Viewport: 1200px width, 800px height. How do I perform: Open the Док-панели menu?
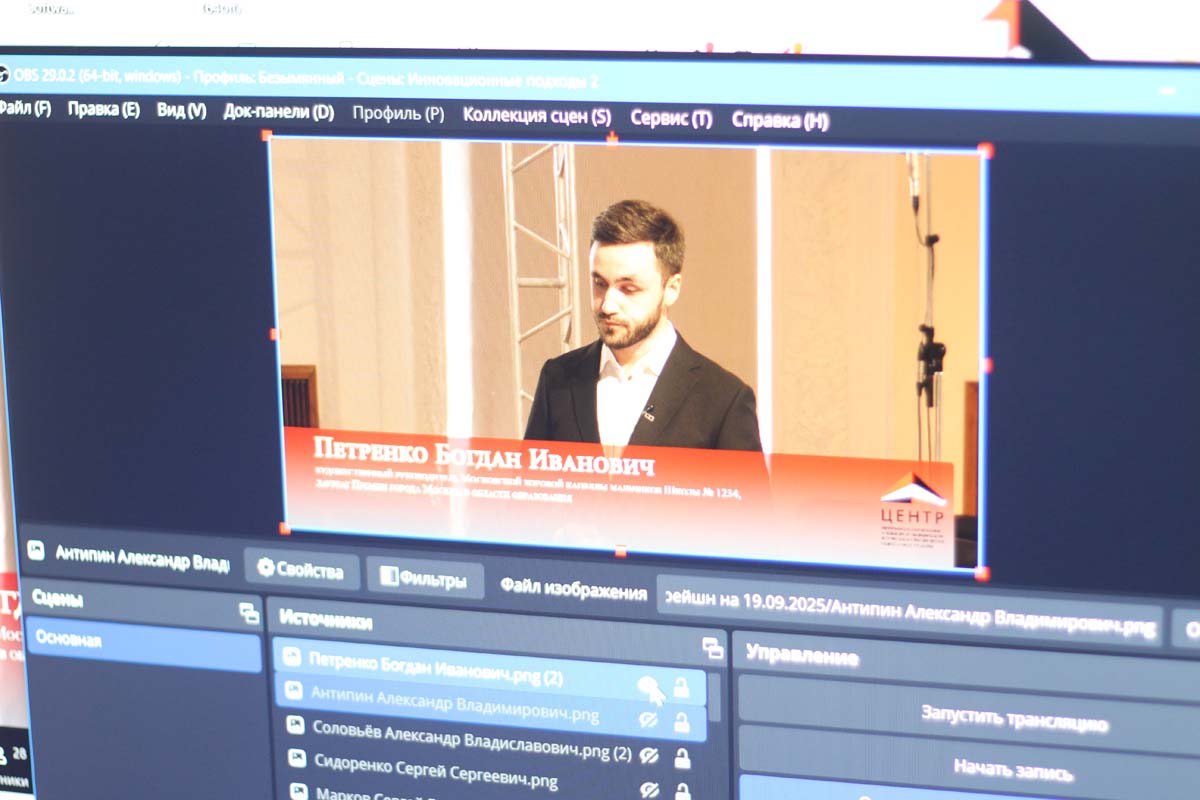pos(278,112)
